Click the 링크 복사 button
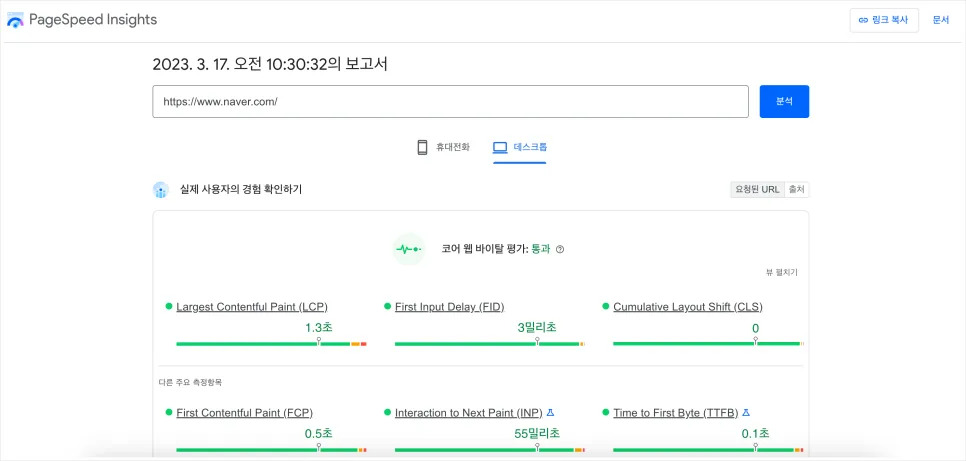Image resolution: width=966 pixels, height=461 pixels. (884, 20)
